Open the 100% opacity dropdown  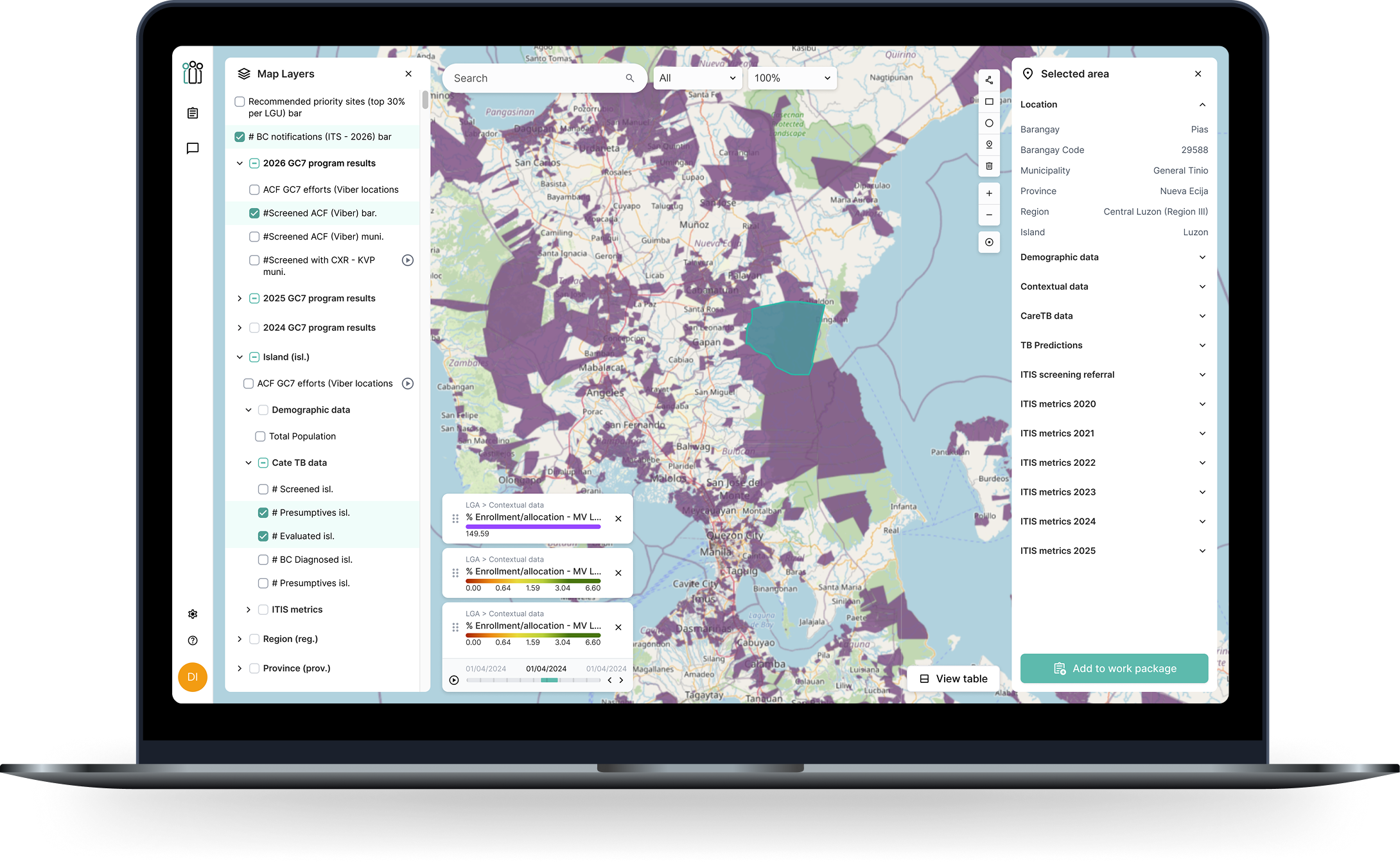792,78
